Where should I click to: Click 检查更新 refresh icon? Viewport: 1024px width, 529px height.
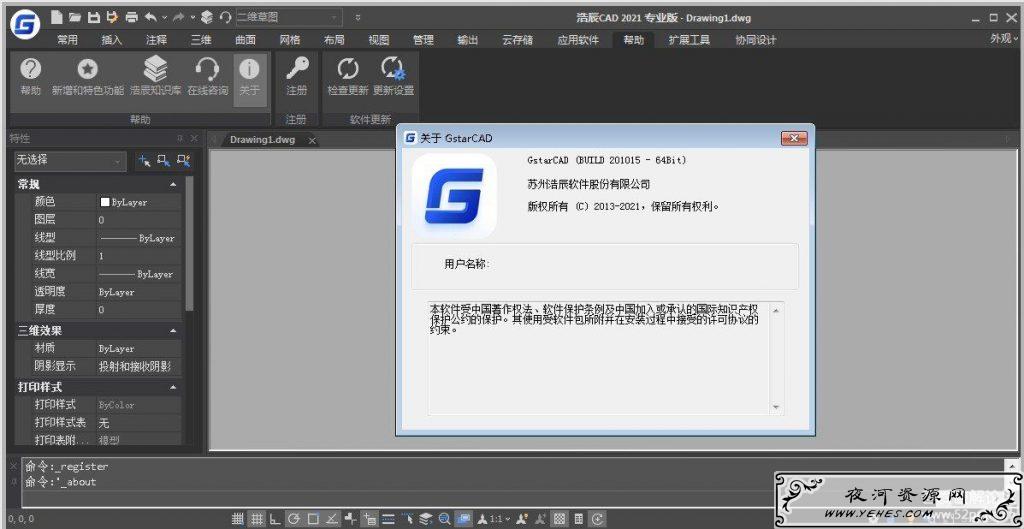[x=348, y=76]
